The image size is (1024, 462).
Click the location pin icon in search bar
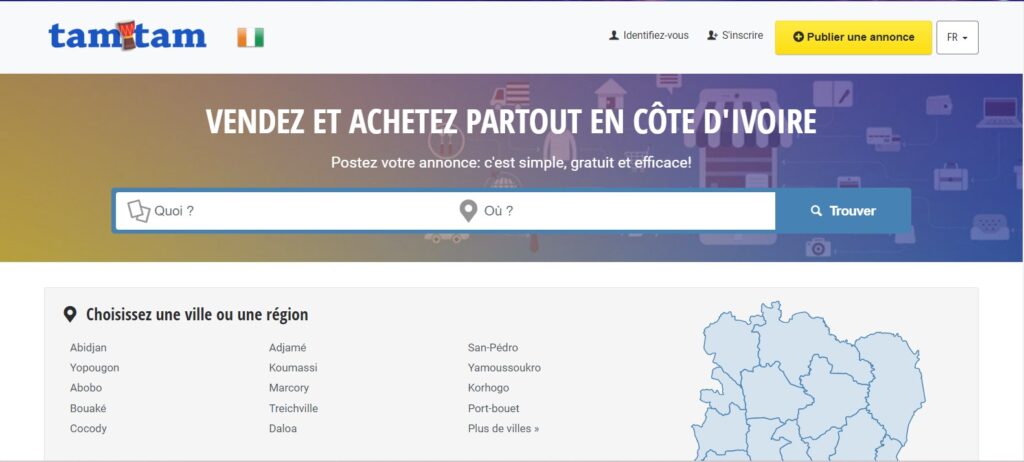point(468,211)
